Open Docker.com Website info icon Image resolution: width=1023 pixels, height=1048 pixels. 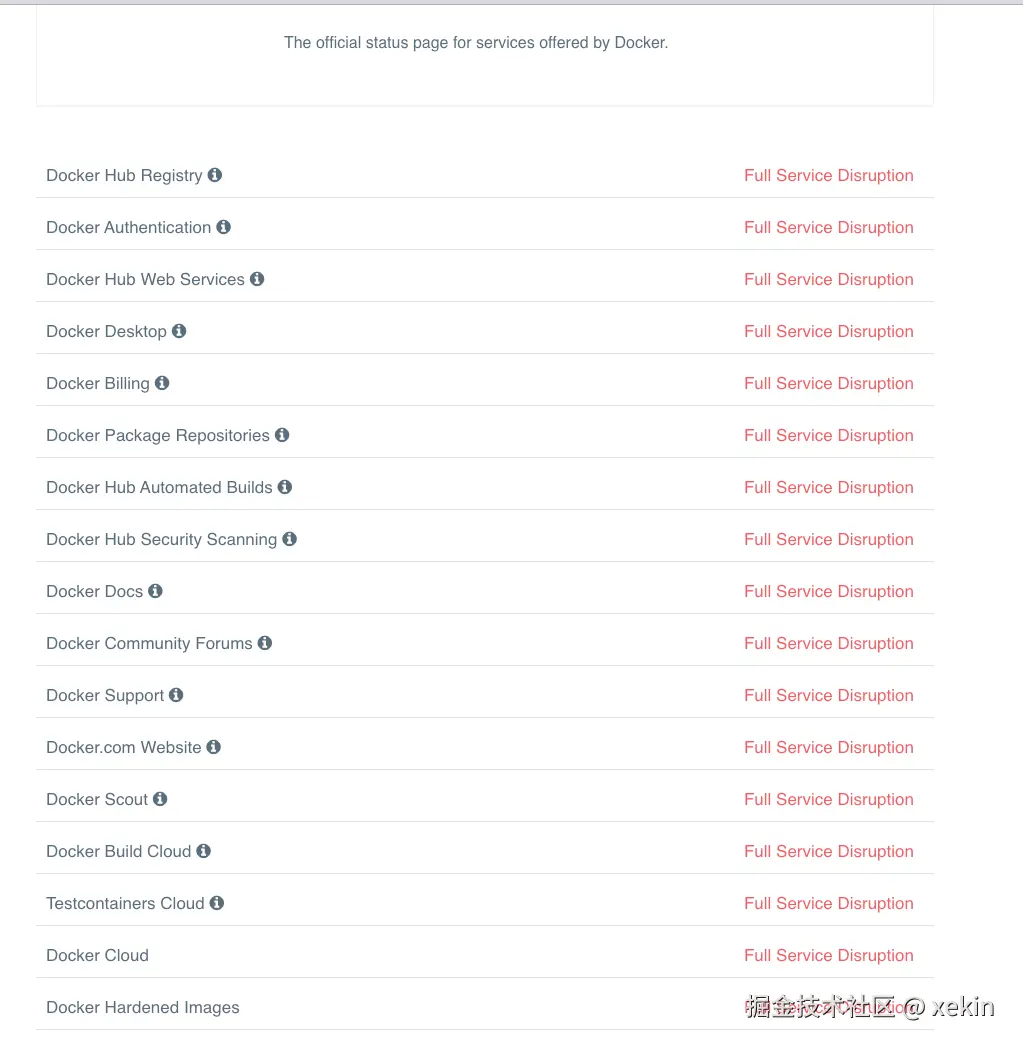[214, 747]
